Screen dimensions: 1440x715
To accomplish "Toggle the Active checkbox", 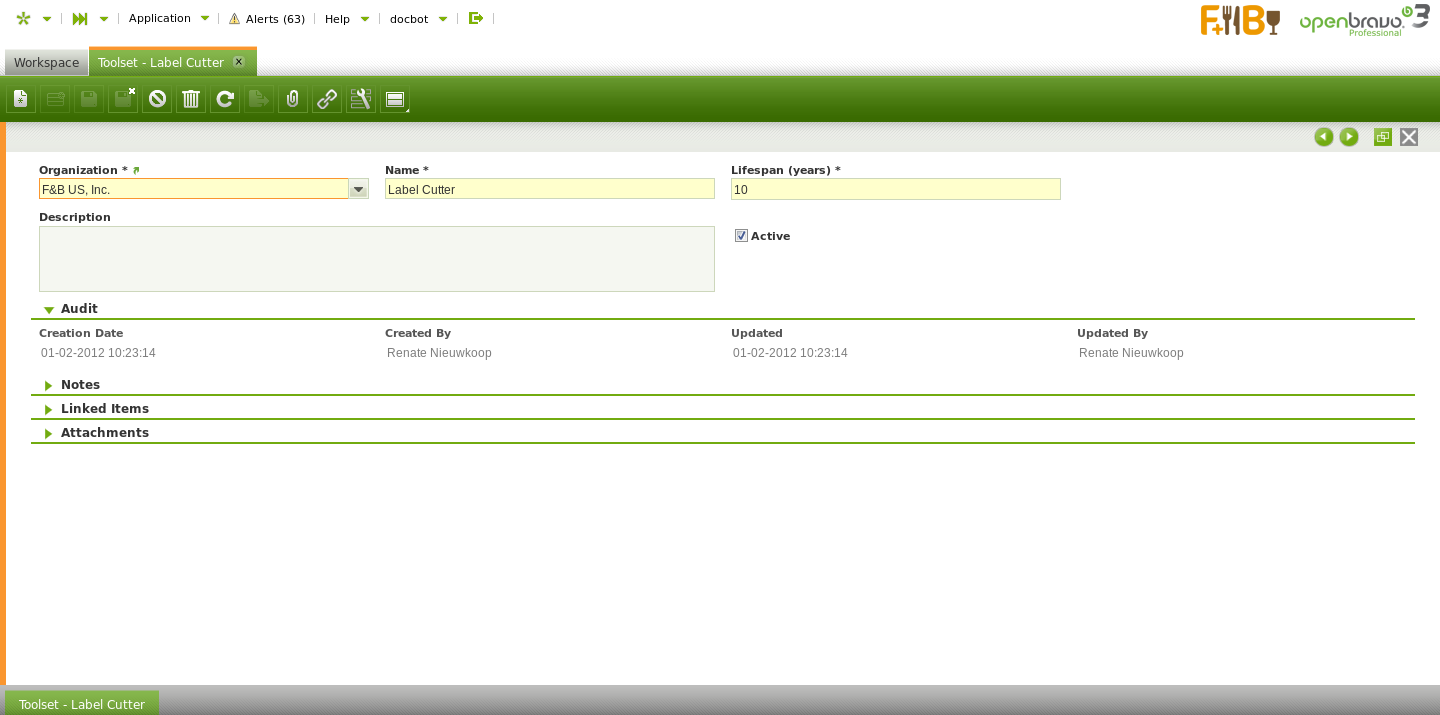I will point(741,236).
